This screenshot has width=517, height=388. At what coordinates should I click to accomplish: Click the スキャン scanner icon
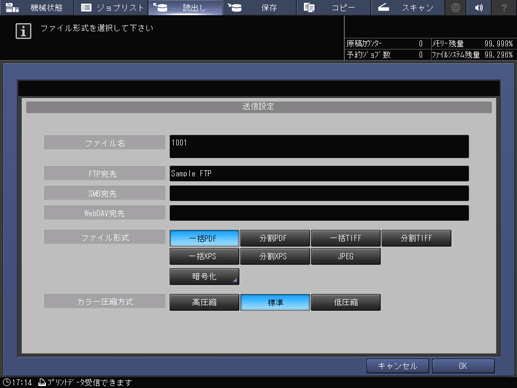coord(383,7)
